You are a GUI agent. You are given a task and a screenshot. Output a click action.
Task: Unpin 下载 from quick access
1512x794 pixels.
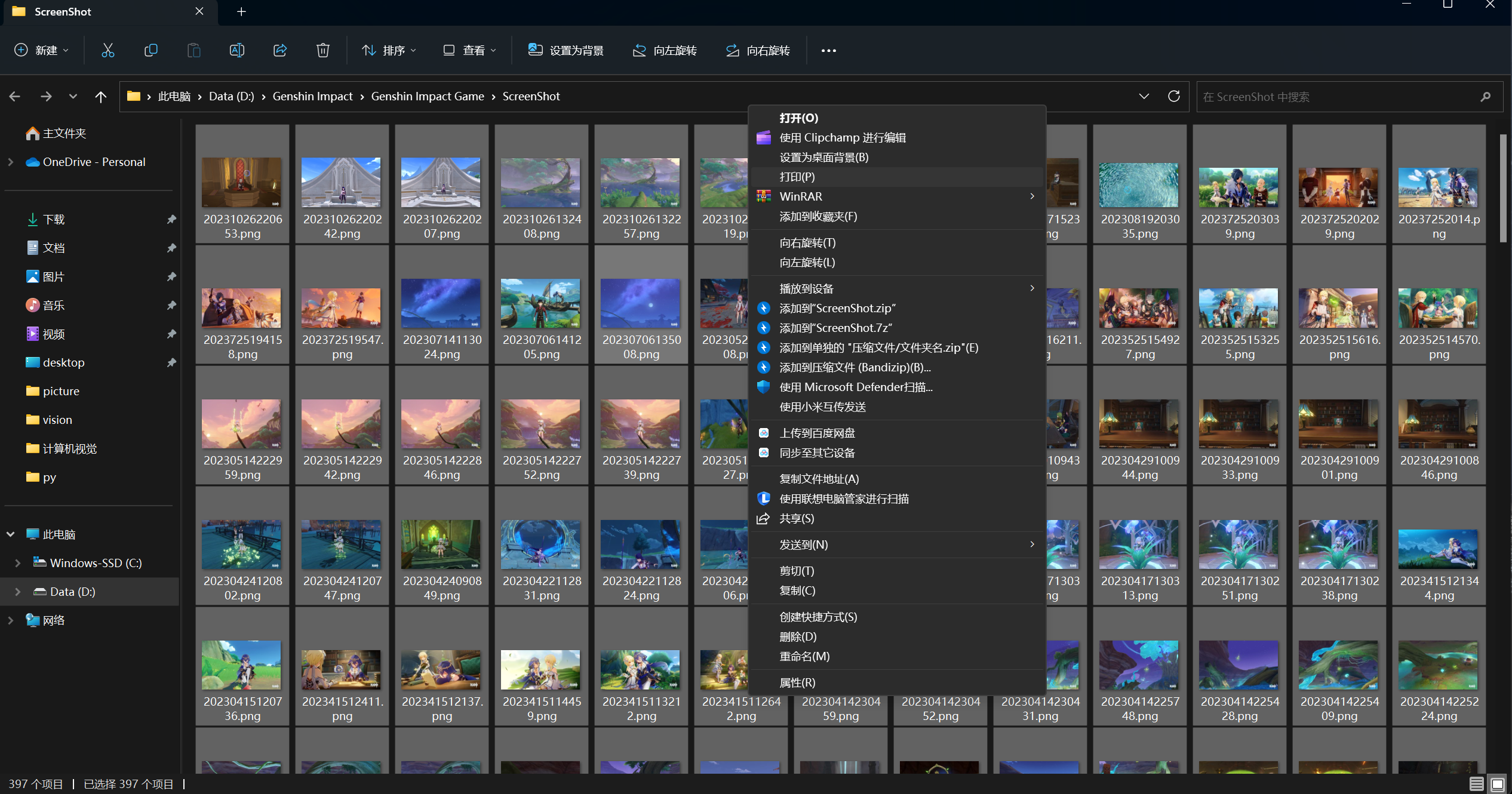coord(171,219)
